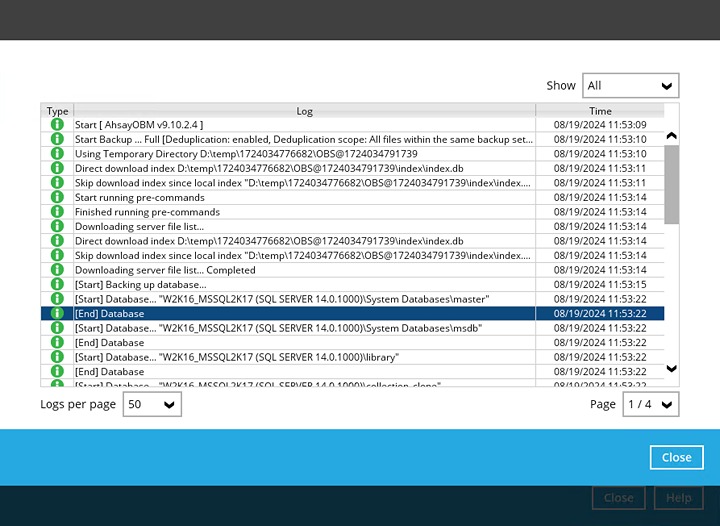The height and width of the screenshot is (526, 720).
Task: Click info icon for System Databases\msdb row
Action: [57, 328]
